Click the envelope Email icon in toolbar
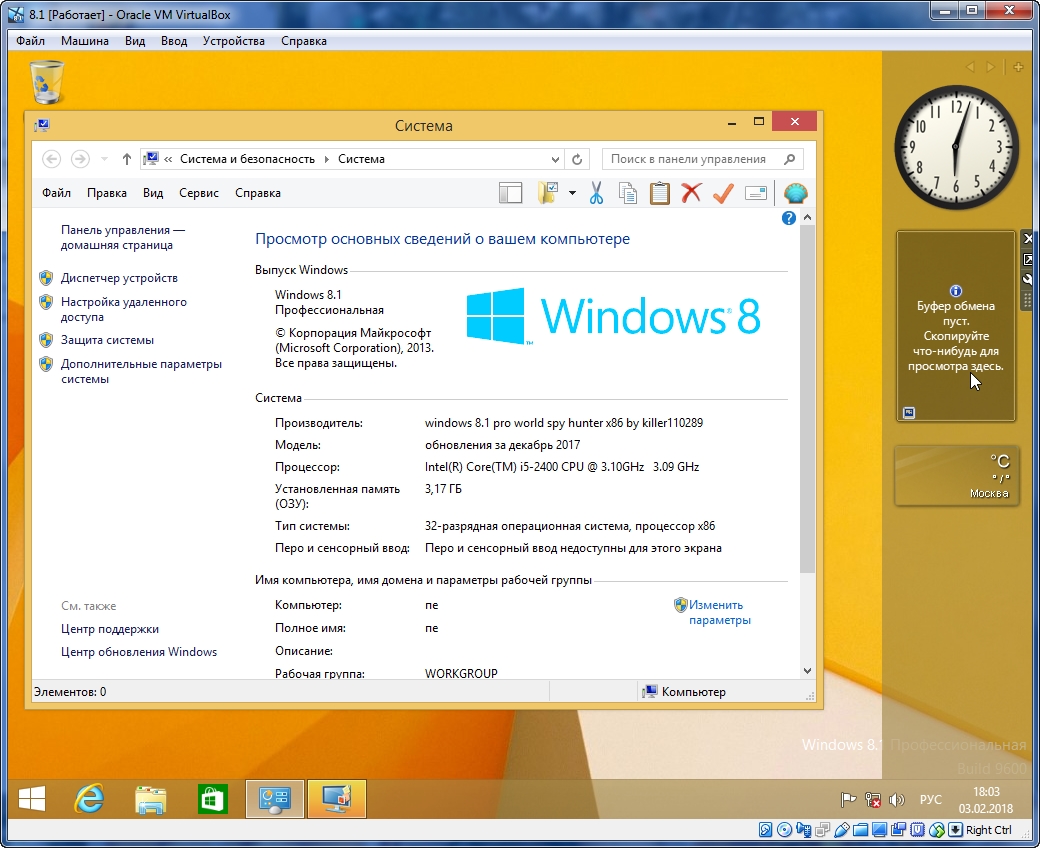 click(755, 193)
